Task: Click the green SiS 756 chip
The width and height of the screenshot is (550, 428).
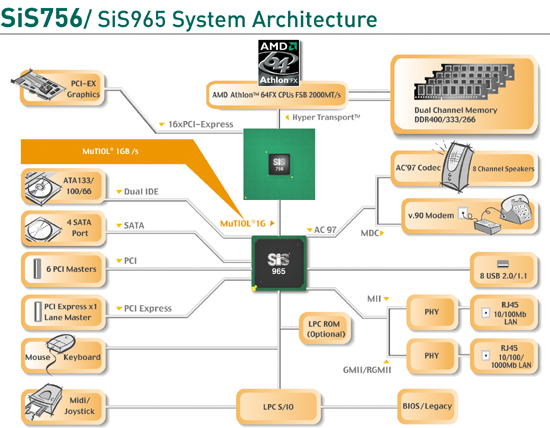Action: click(x=279, y=164)
